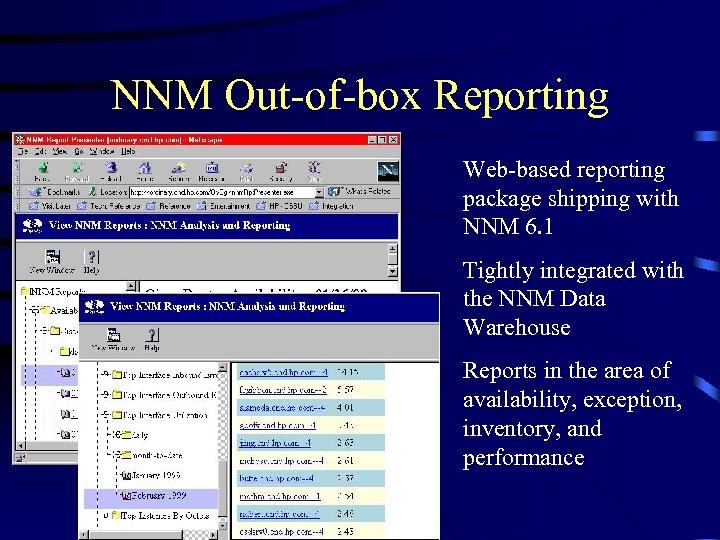Click the Location drag icon beside the URL

coord(92,192)
